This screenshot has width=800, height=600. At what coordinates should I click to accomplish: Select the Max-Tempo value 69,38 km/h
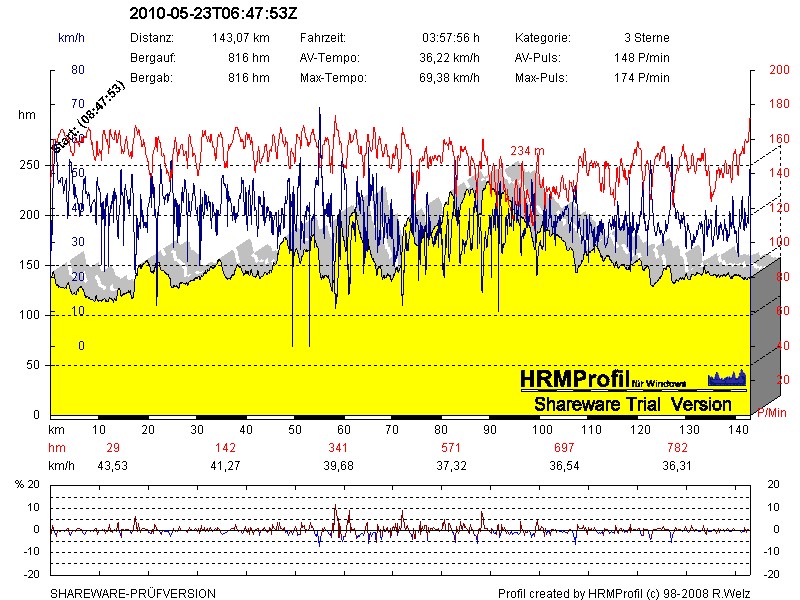click(450, 77)
